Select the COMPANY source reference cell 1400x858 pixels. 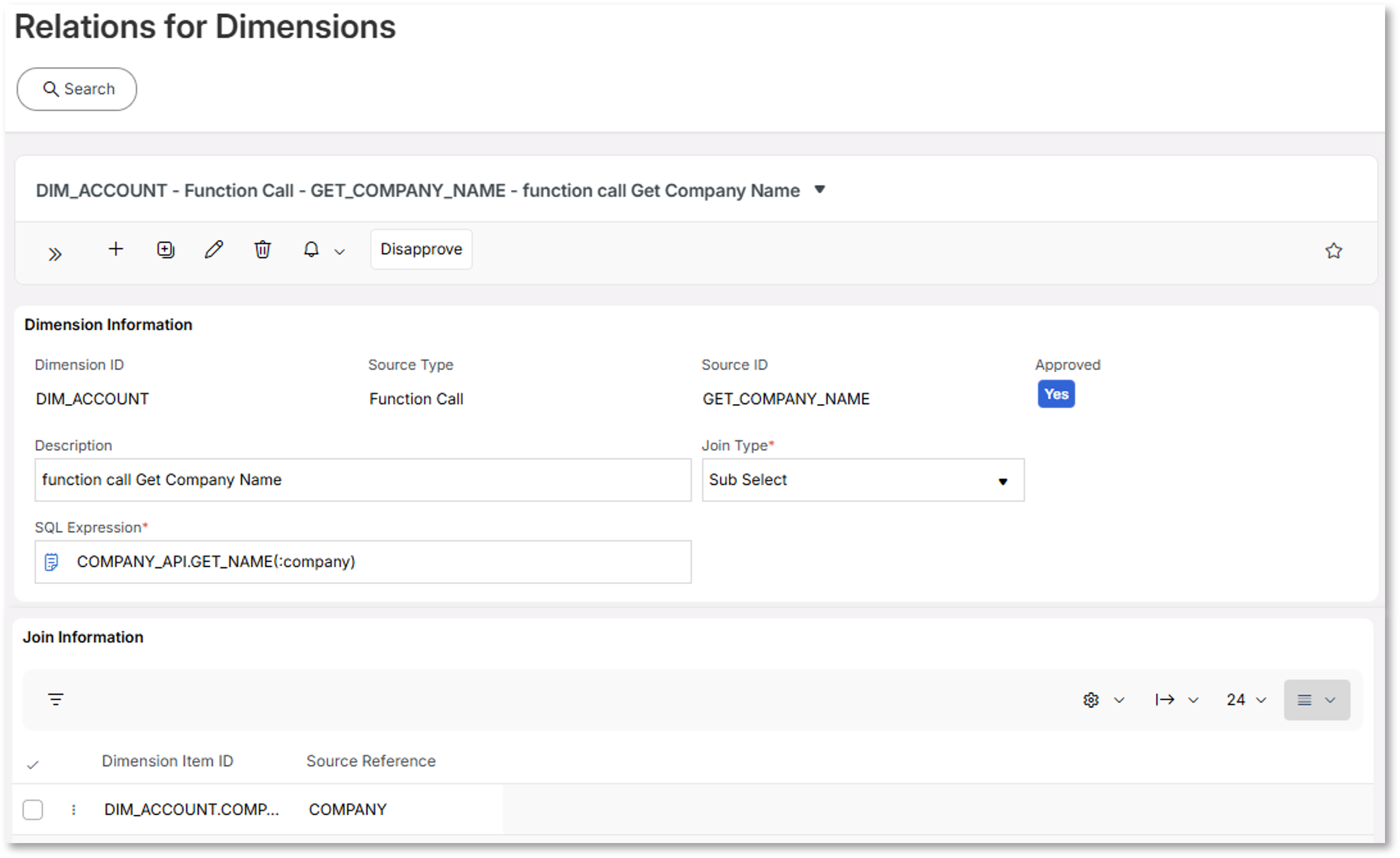348,809
